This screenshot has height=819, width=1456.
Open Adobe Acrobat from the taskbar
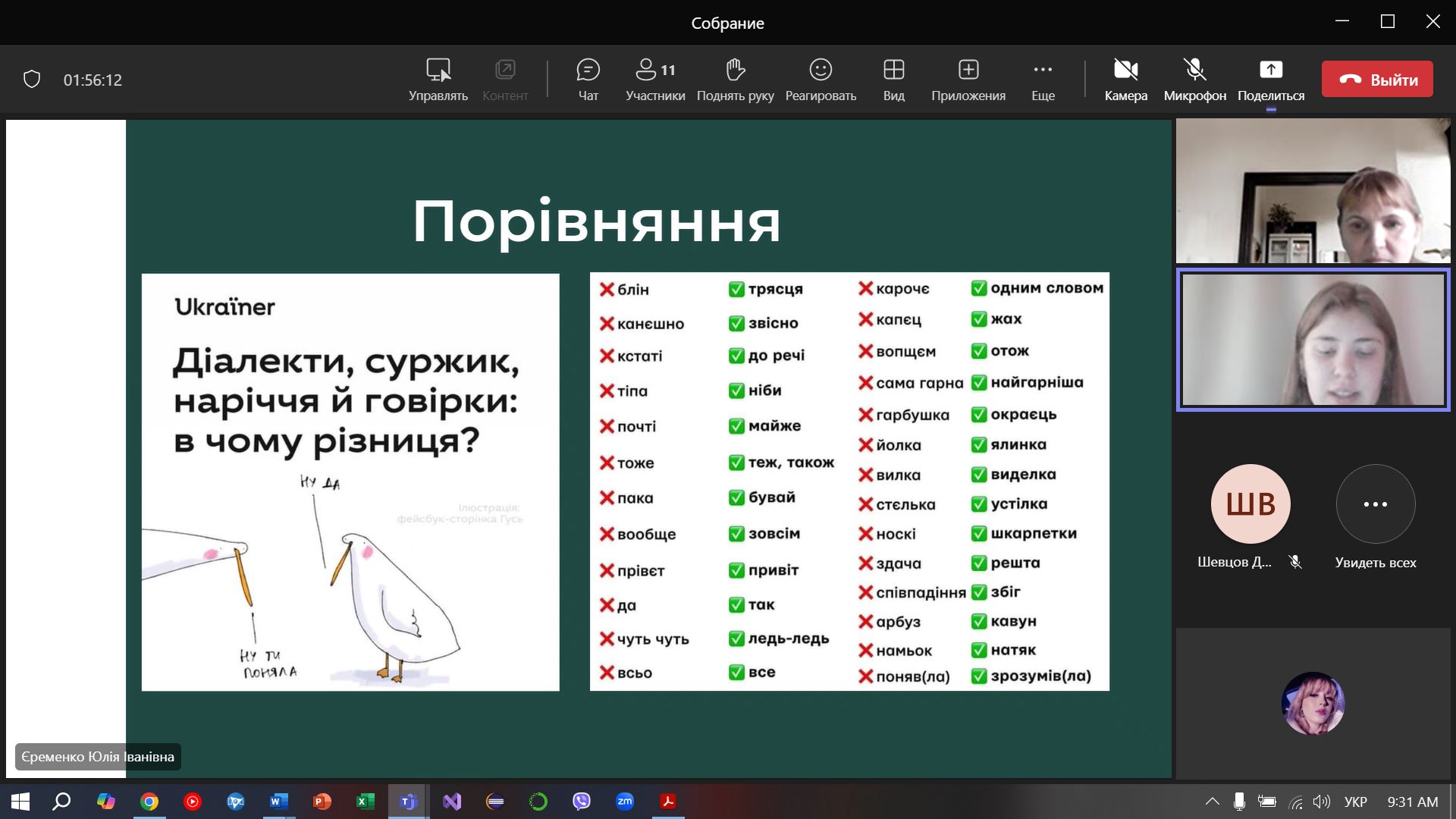coord(668,802)
